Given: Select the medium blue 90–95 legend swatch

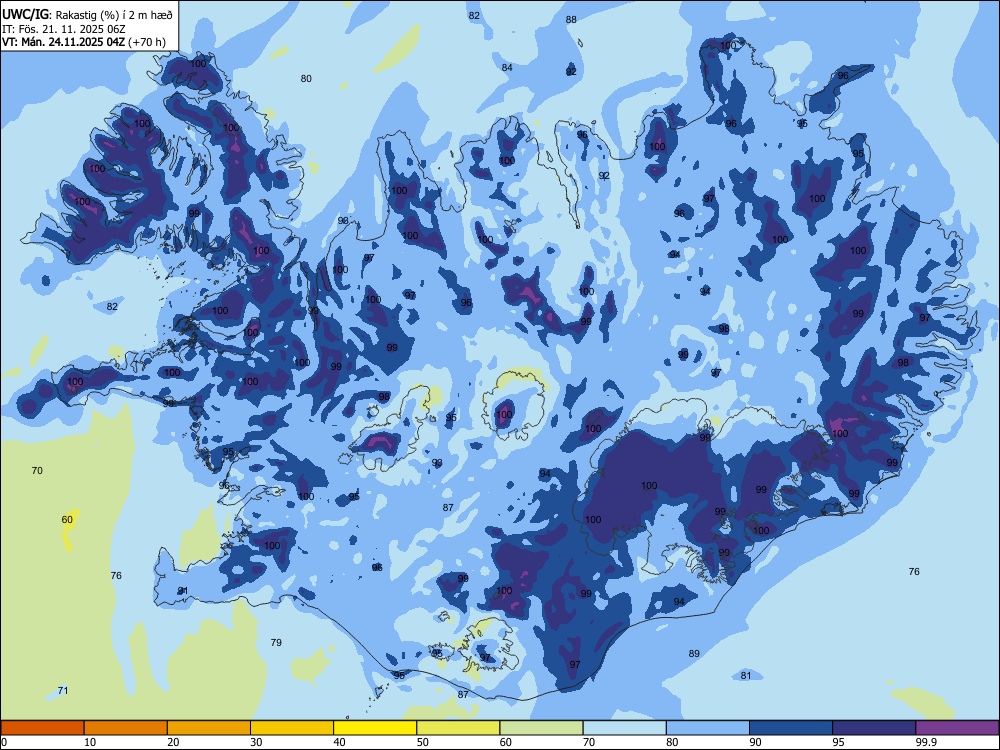Looking at the screenshot, I should 791,728.
